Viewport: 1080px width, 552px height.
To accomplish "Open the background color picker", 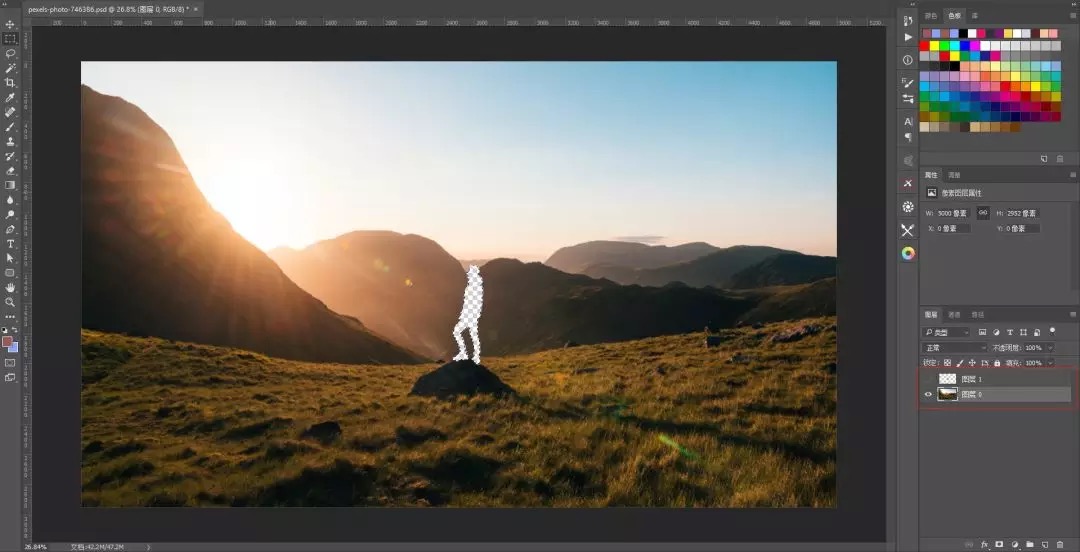I will click(x=14, y=347).
